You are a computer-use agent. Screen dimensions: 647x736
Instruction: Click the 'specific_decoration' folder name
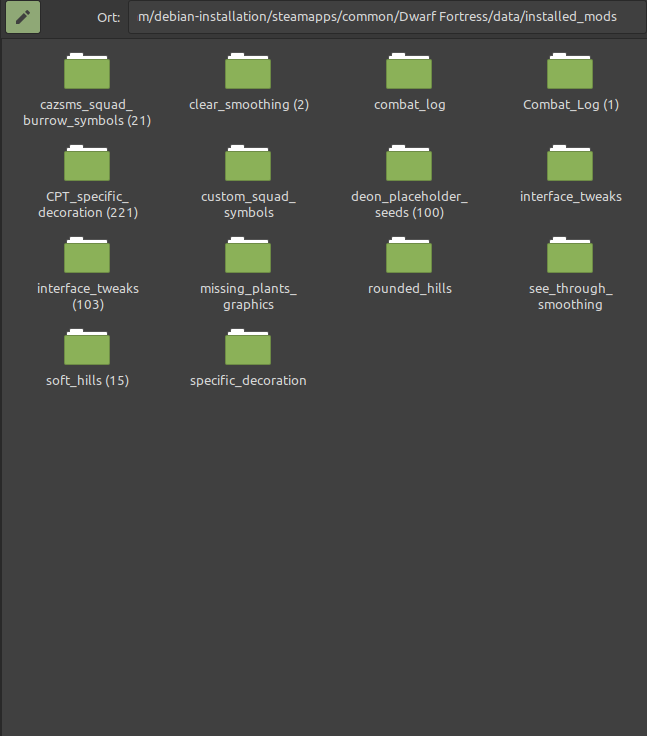[248, 381]
